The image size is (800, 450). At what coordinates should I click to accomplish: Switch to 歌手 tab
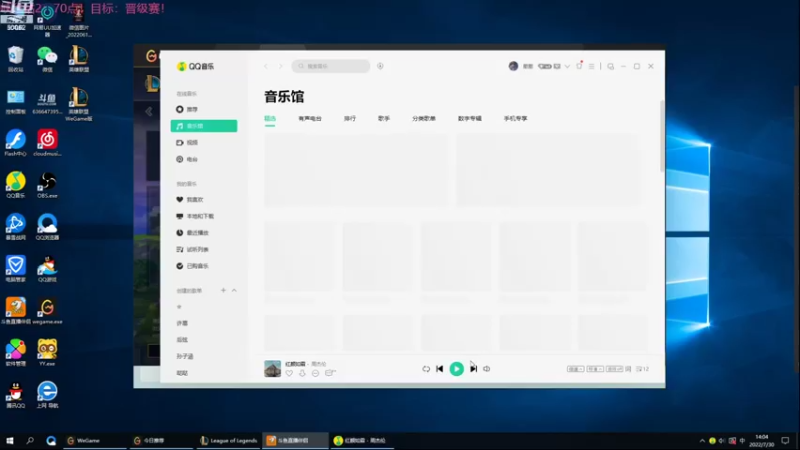(384, 118)
